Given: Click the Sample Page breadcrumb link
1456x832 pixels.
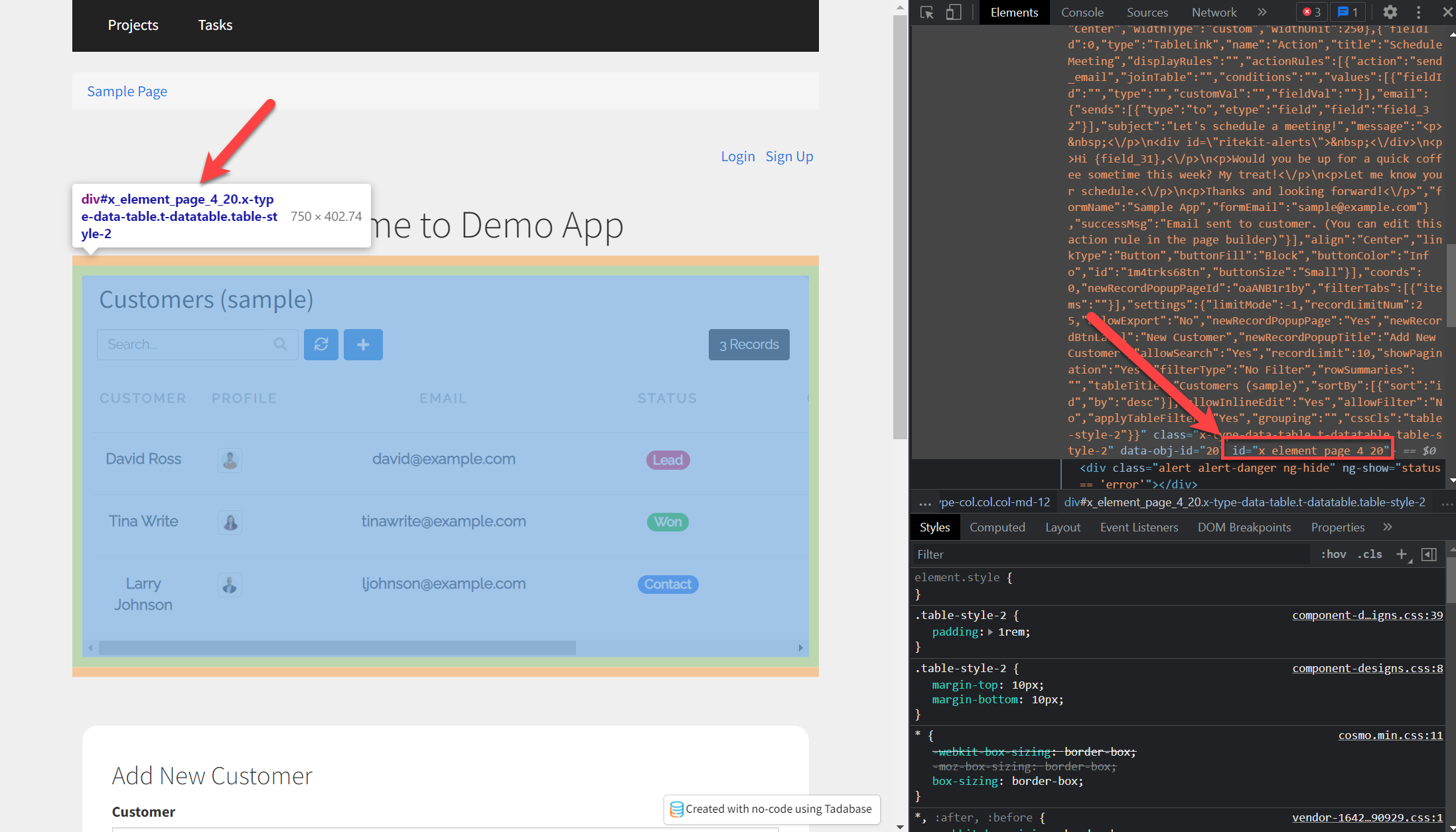Looking at the screenshot, I should (x=127, y=92).
